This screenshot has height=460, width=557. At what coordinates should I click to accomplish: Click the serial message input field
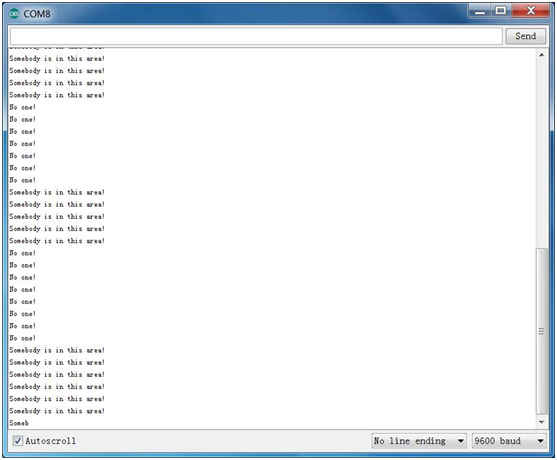(256, 36)
